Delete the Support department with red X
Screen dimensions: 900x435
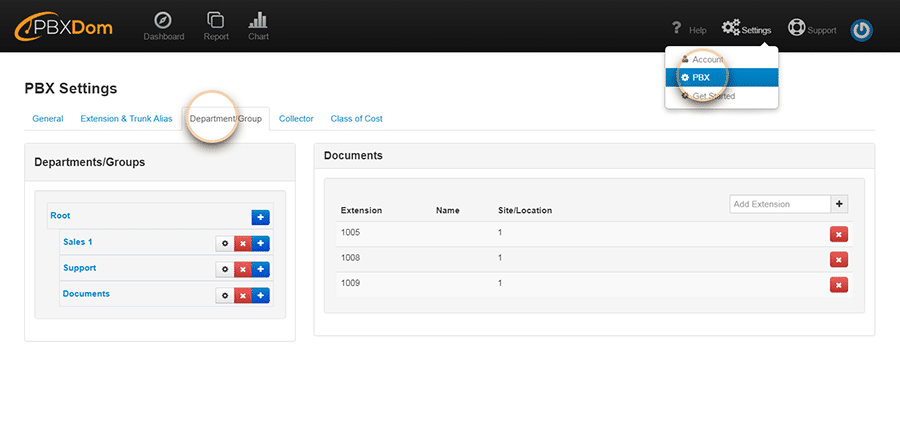tap(242, 269)
